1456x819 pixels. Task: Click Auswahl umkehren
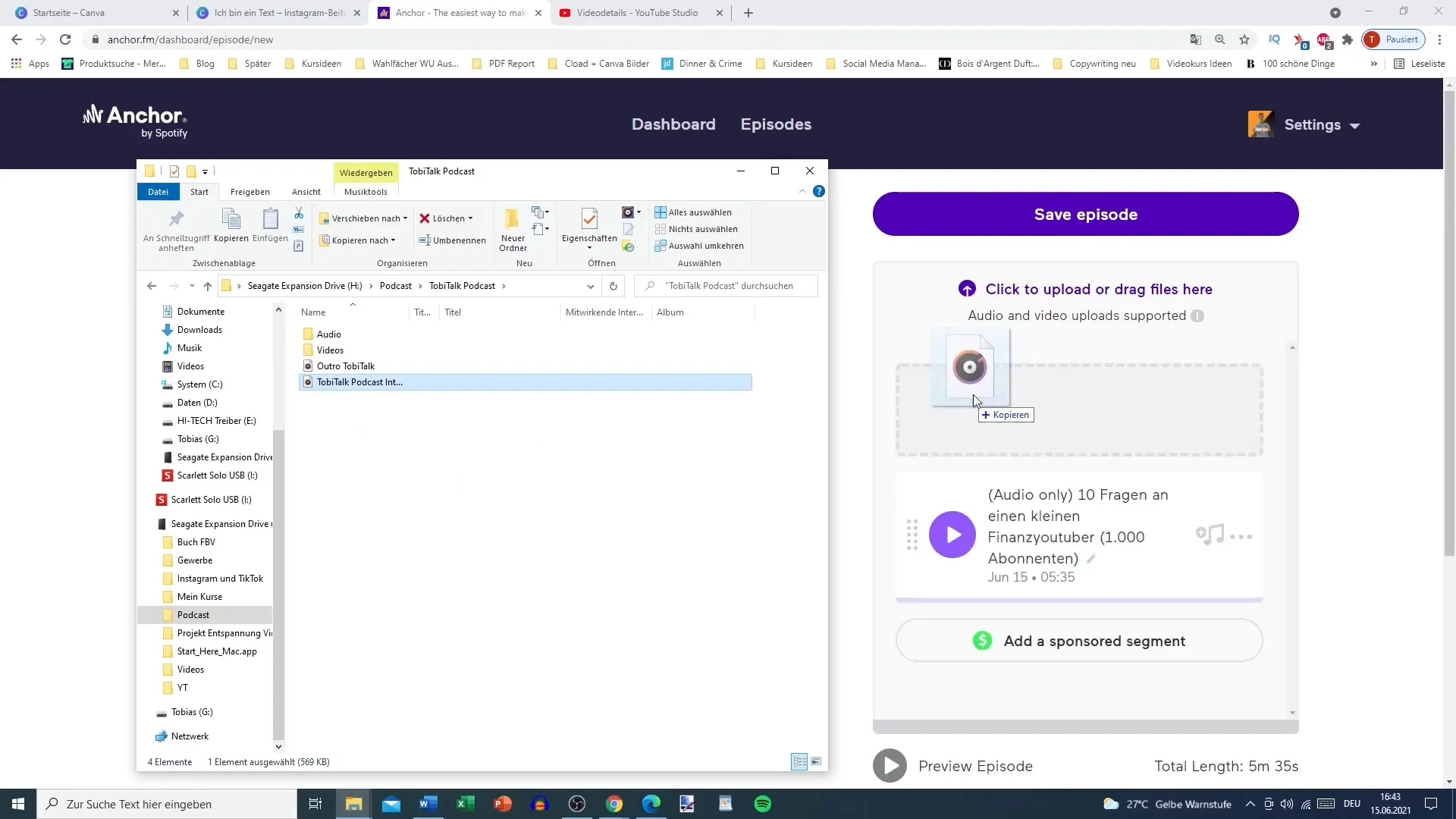(x=699, y=246)
